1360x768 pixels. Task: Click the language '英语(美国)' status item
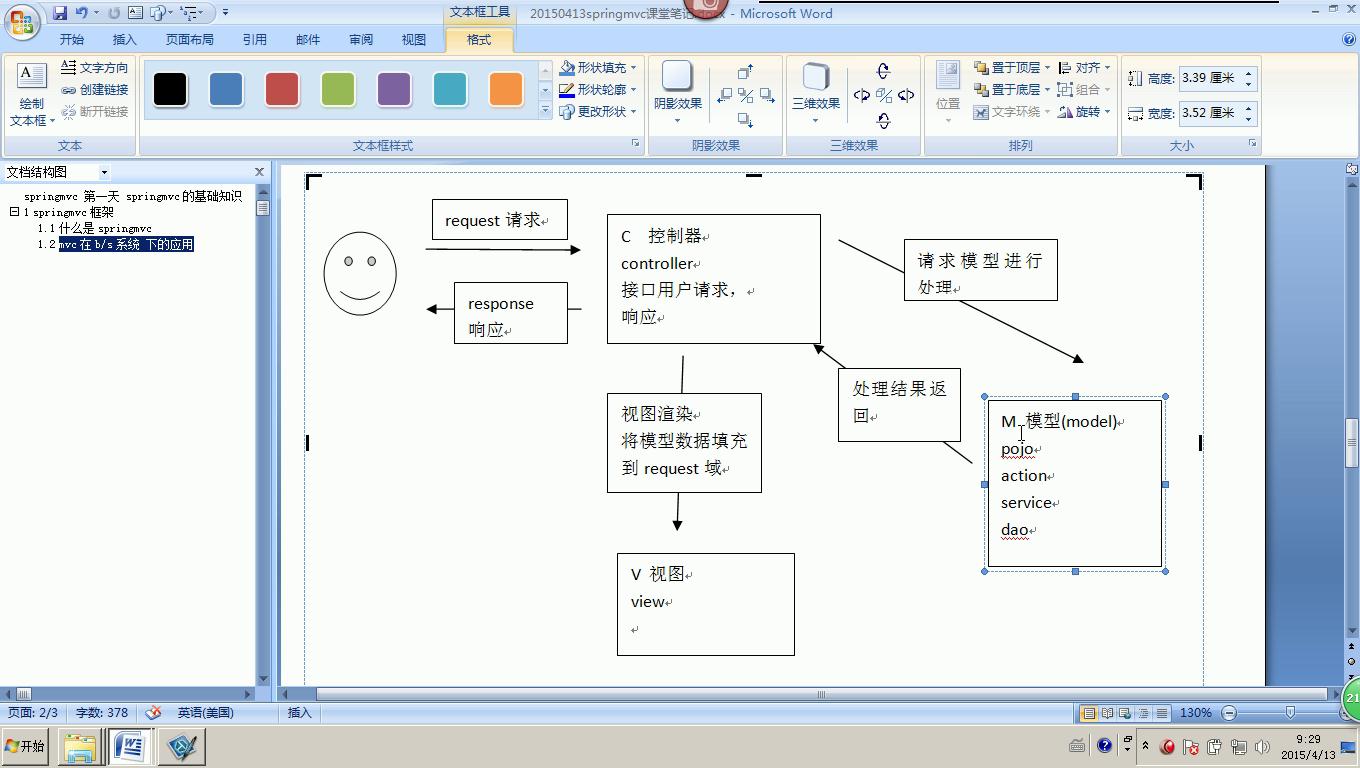(x=205, y=713)
